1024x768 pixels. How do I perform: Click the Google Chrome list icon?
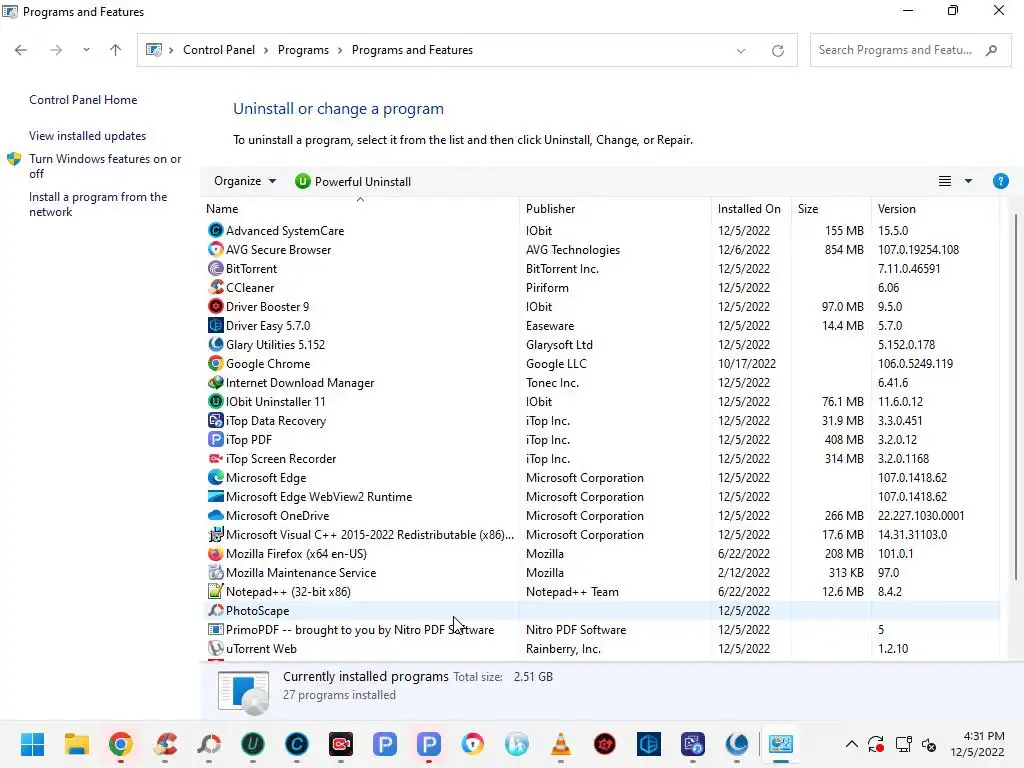[x=216, y=363]
